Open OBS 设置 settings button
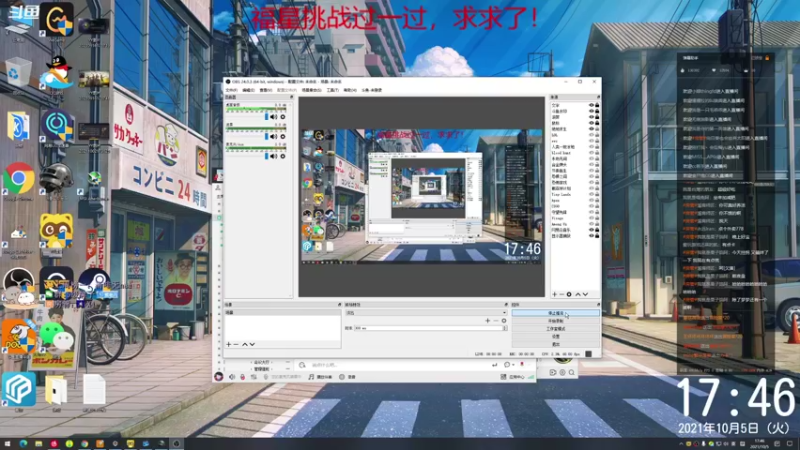Image resolution: width=800 pixels, height=450 pixels. coord(556,337)
